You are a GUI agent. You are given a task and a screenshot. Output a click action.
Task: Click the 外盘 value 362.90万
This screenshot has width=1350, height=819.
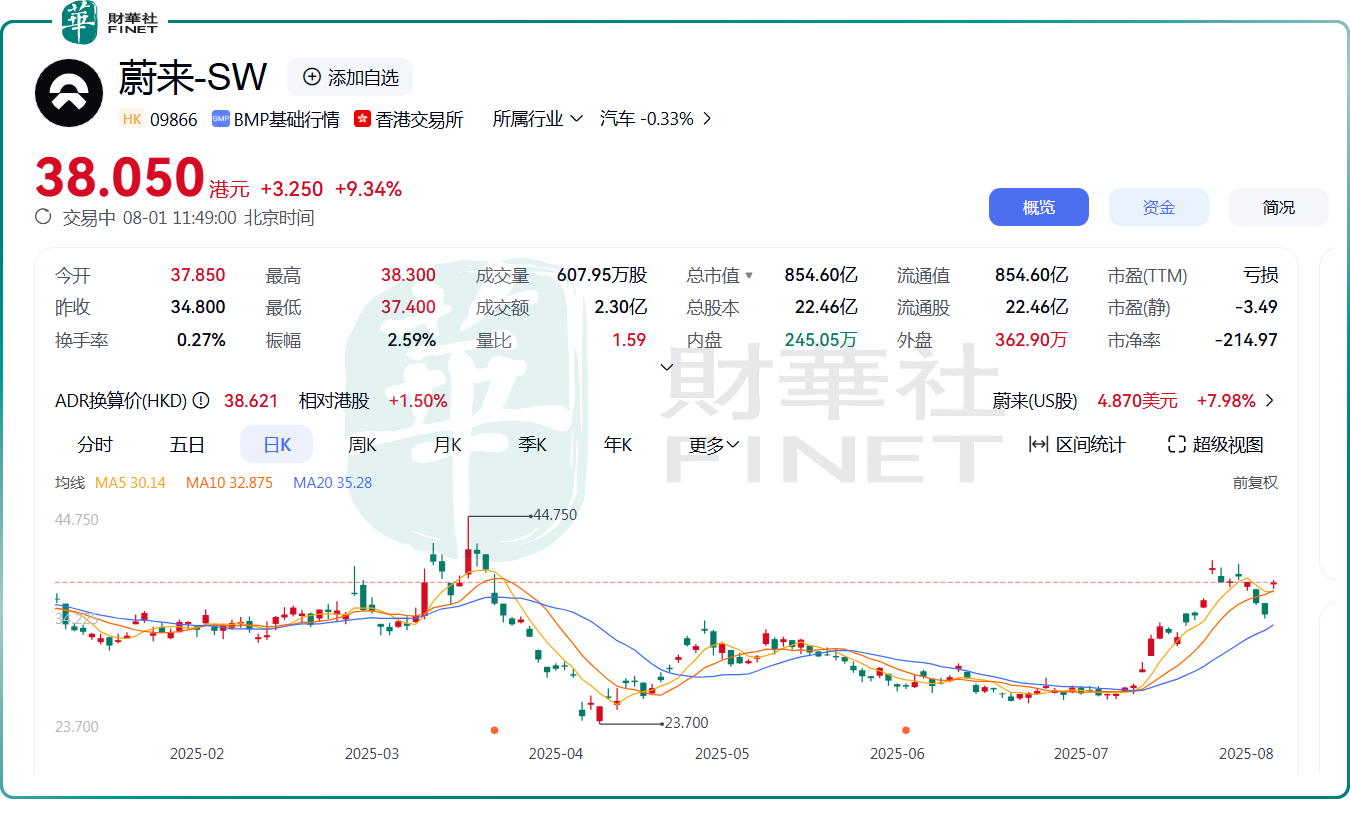1031,340
